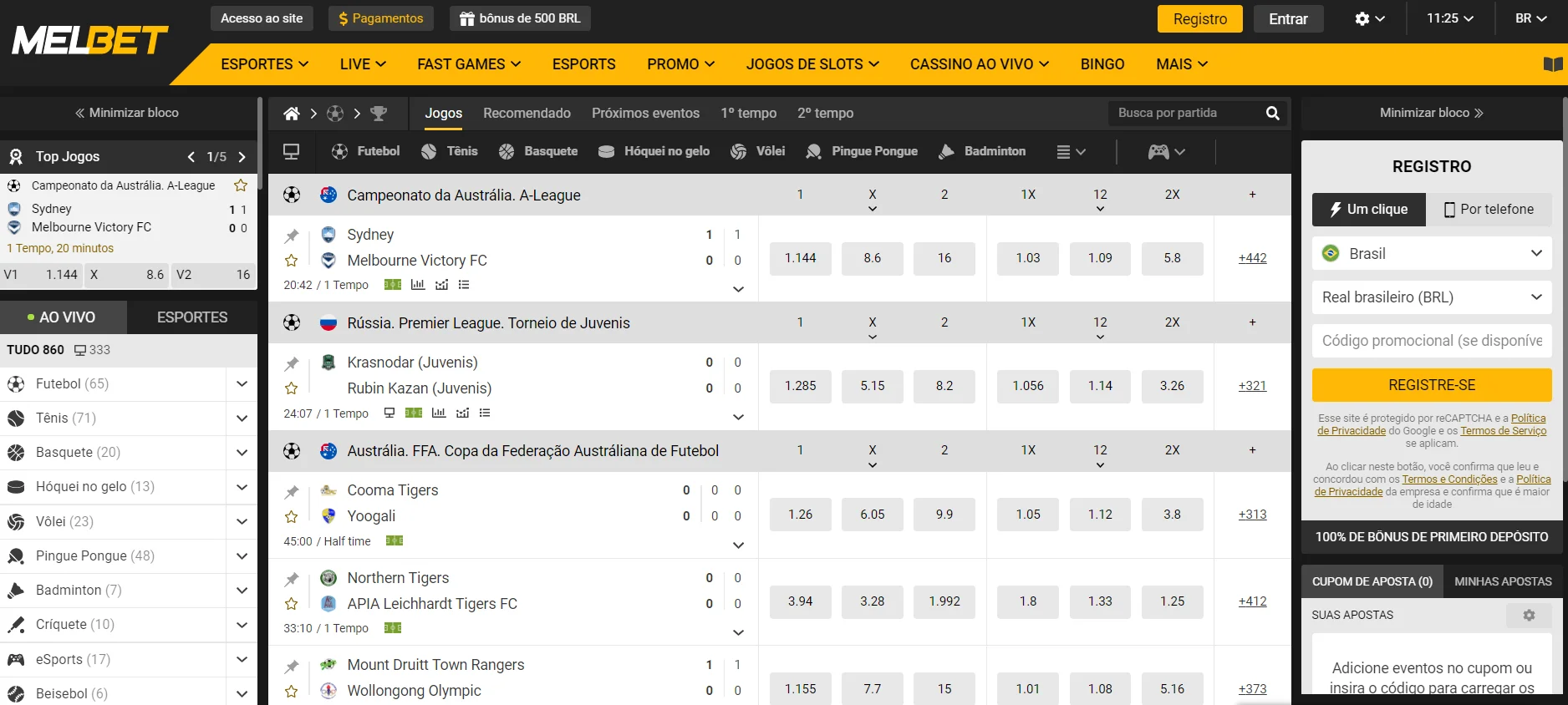This screenshot has height=705, width=1568.
Task: Favorite the Sydney vs Melbourne Victory match
Action: point(292,261)
